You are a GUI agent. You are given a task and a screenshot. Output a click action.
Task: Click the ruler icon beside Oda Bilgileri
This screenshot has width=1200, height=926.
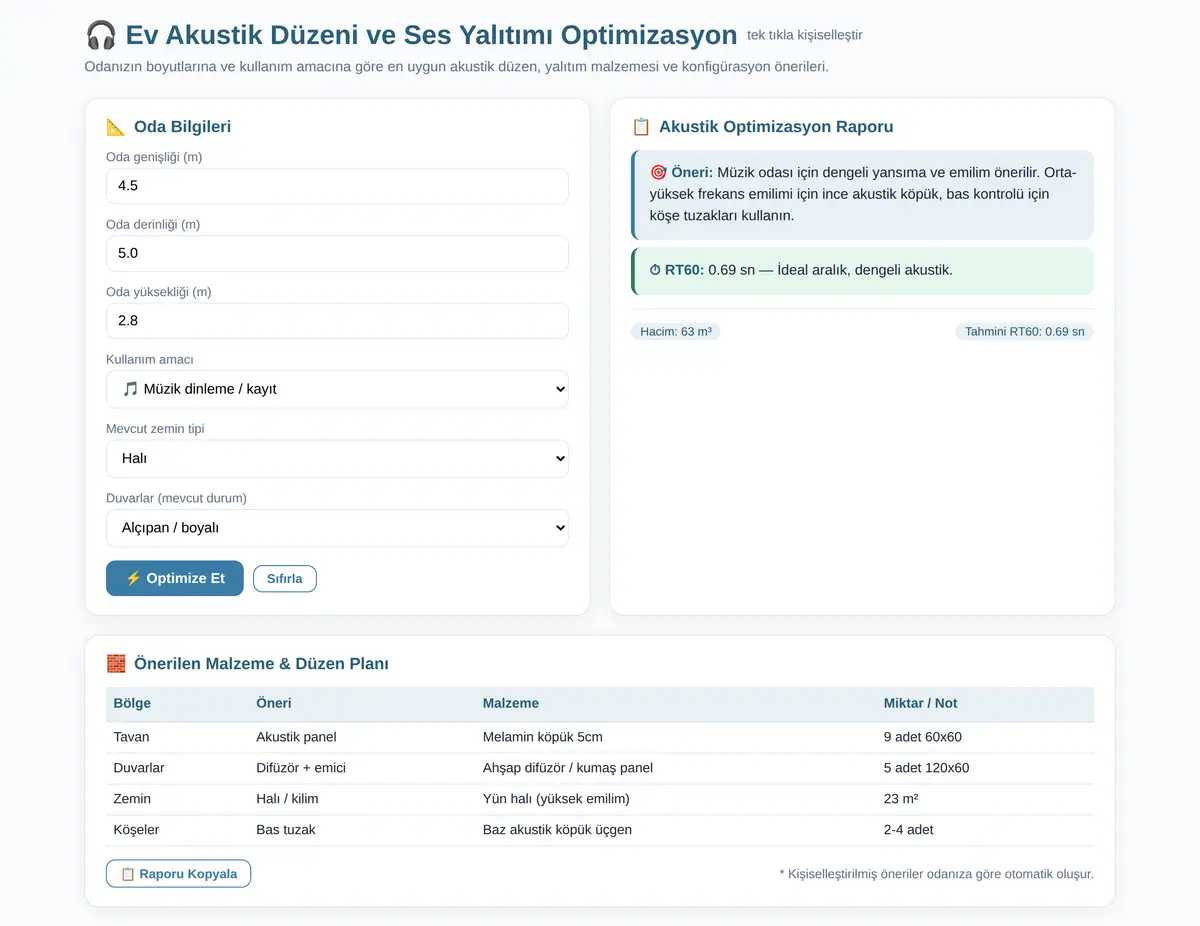click(x=116, y=127)
